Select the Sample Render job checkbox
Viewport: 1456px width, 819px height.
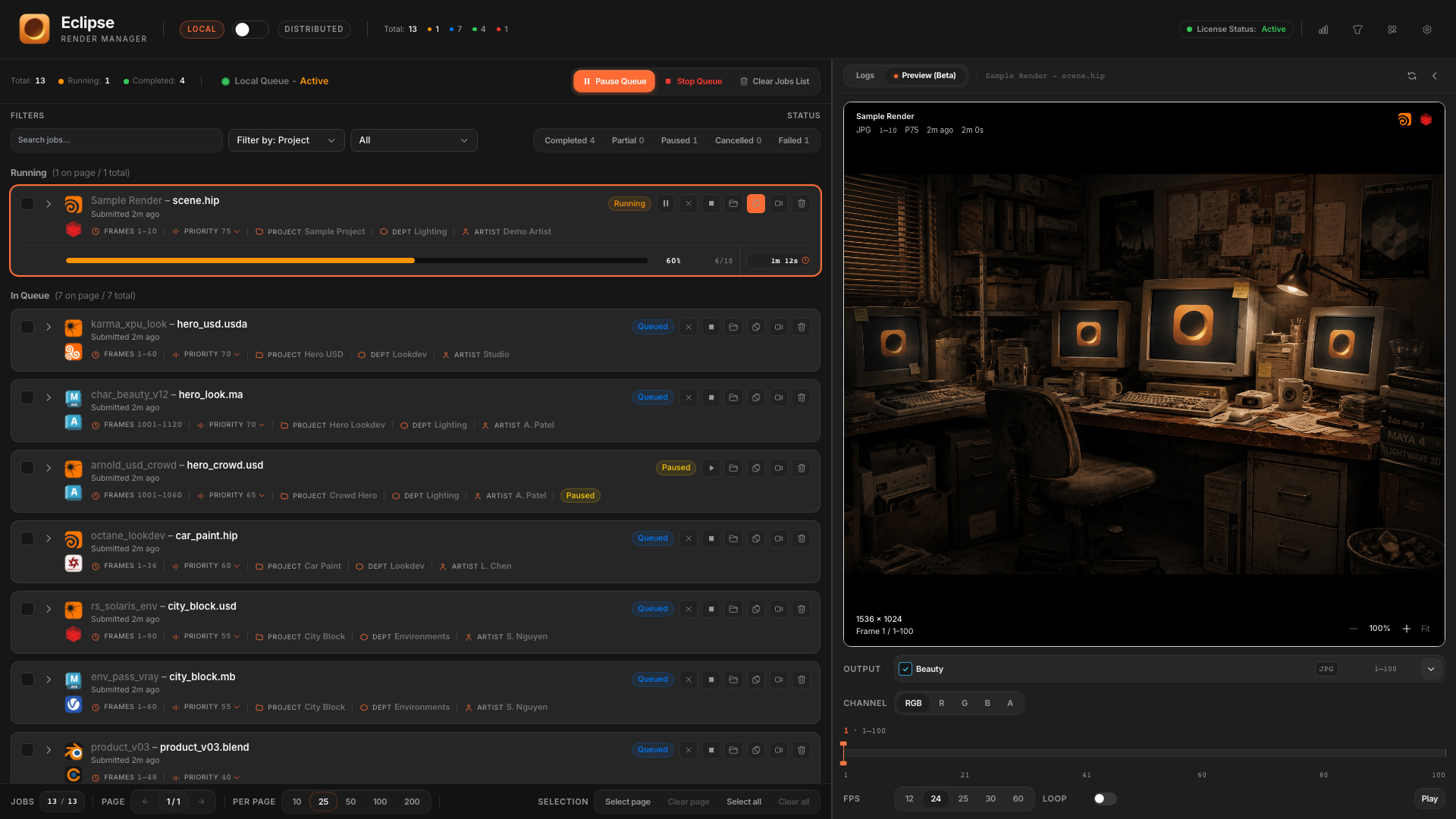(27, 203)
